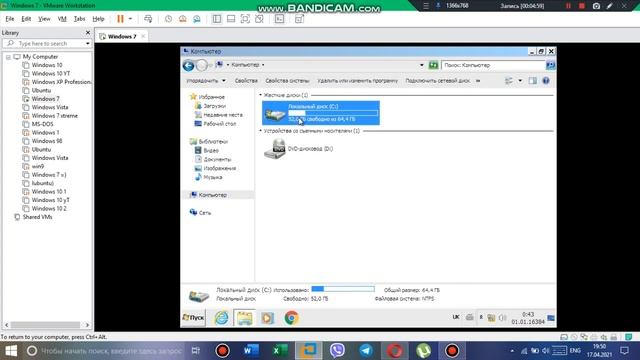
Task: Click the Revert to snapshot icon
Action: 182,19
